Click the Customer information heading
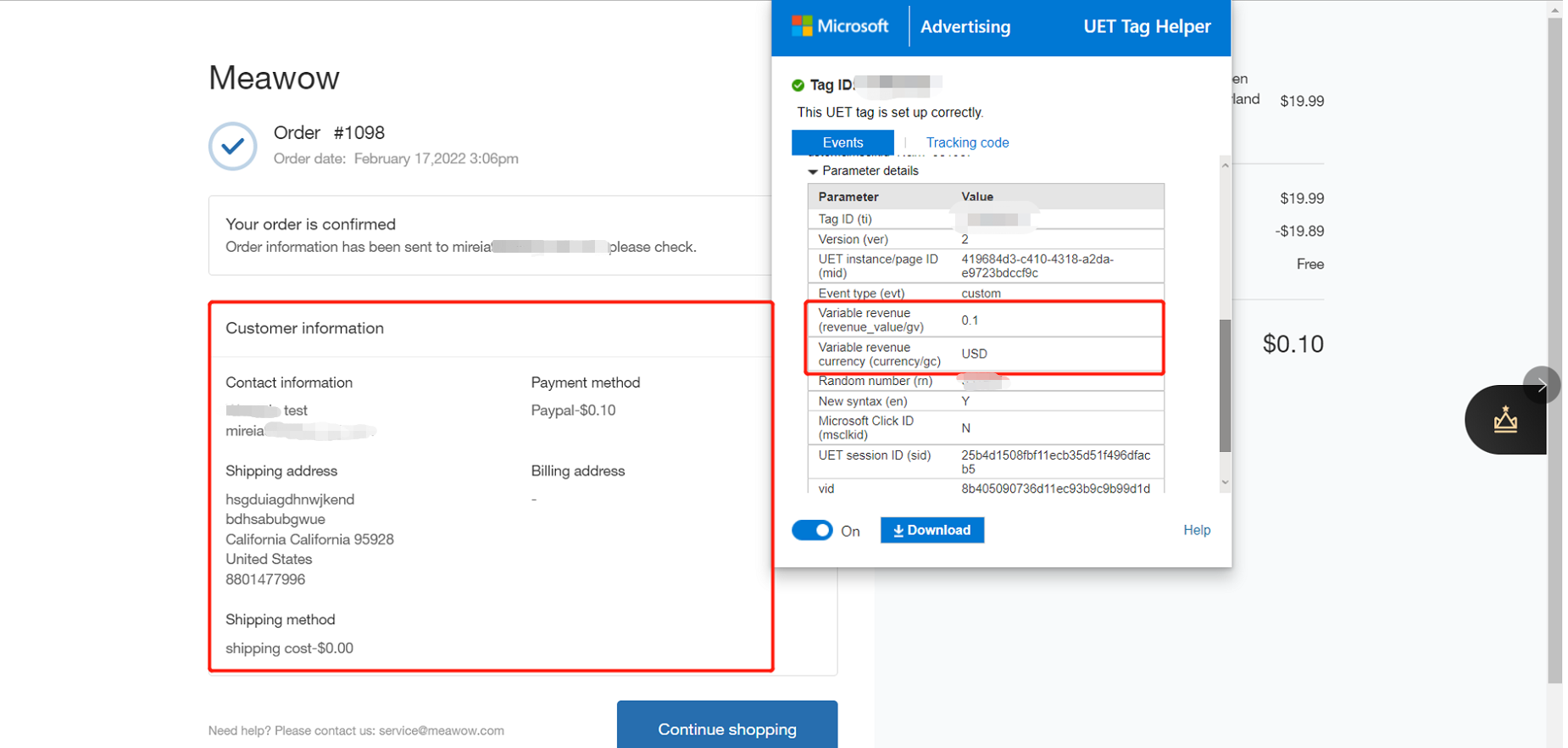The width and height of the screenshot is (1568, 748). [304, 328]
